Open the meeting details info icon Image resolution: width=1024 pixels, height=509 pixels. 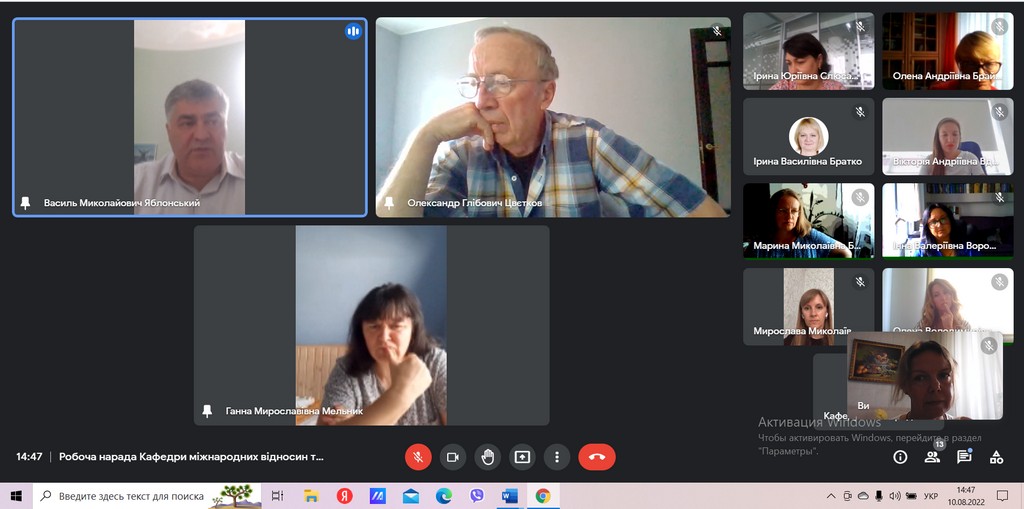[x=900, y=457]
